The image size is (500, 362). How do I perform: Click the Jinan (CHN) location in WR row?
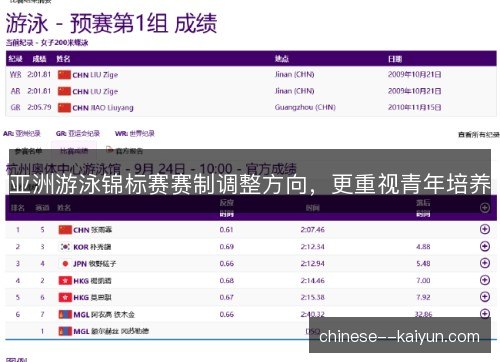(x=294, y=74)
